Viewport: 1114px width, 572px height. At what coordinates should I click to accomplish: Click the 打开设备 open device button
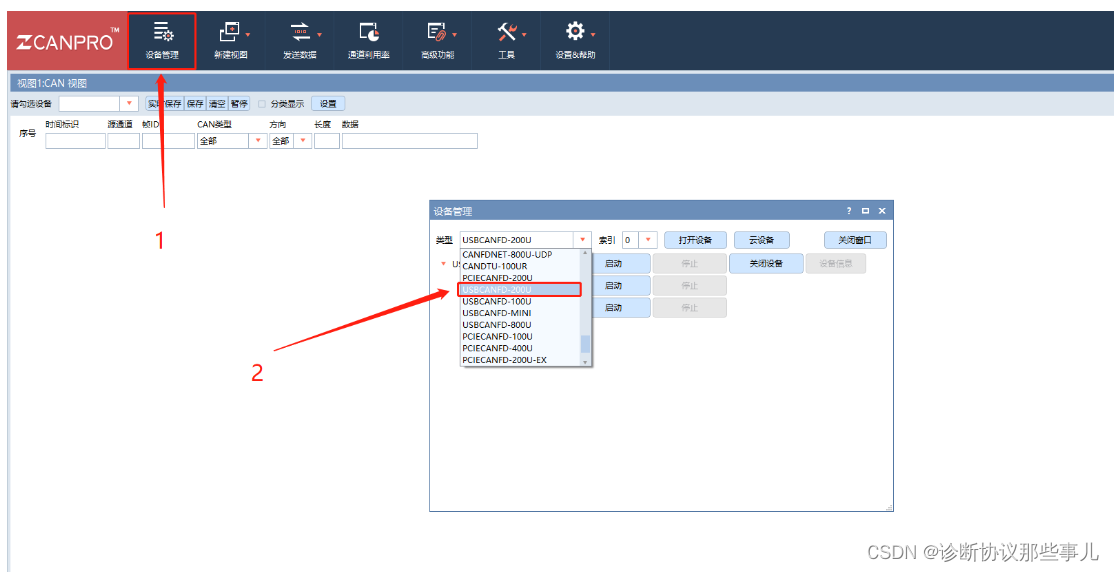point(695,240)
